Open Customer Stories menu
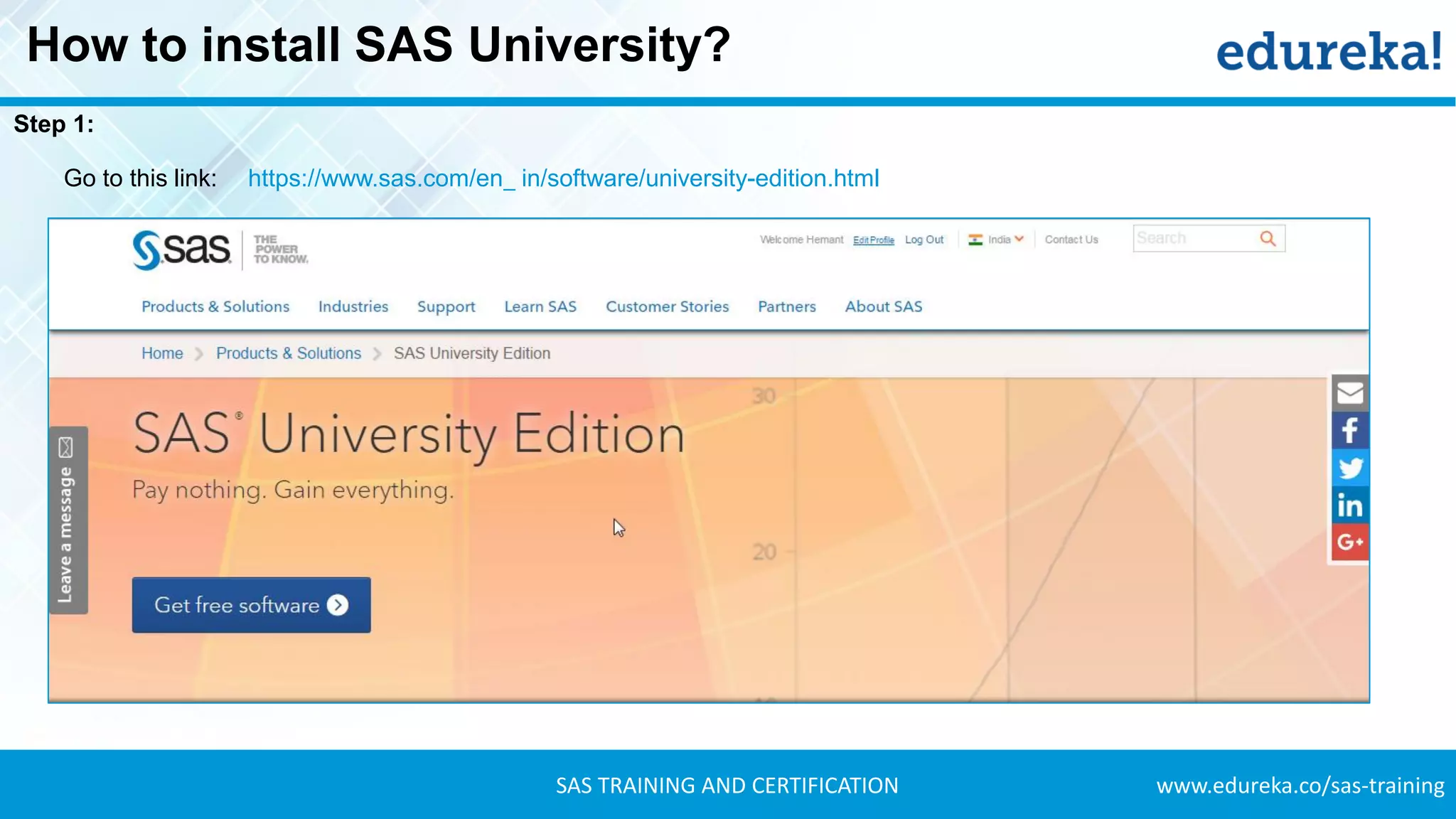Image resolution: width=1456 pixels, height=819 pixels. pos(668,306)
